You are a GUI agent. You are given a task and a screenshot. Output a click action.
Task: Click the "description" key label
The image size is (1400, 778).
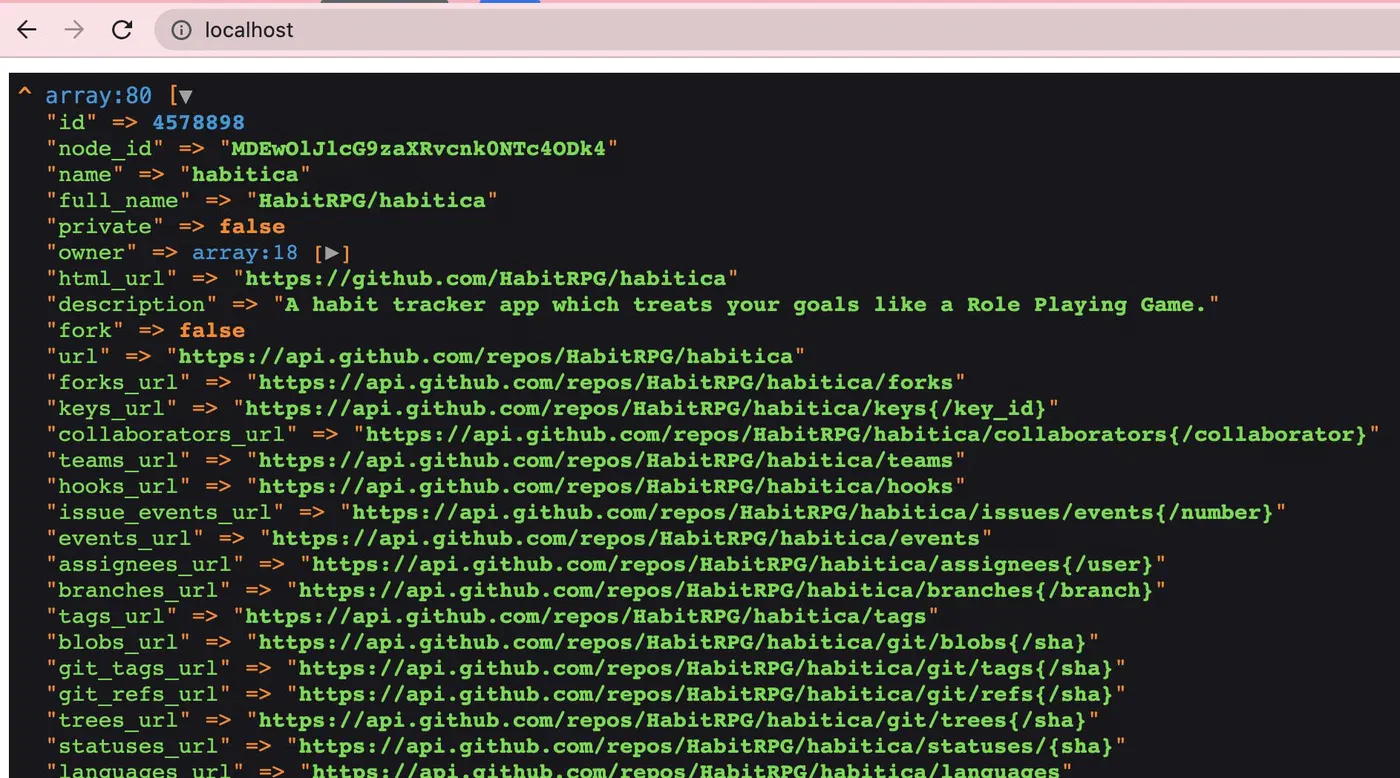(x=131, y=305)
